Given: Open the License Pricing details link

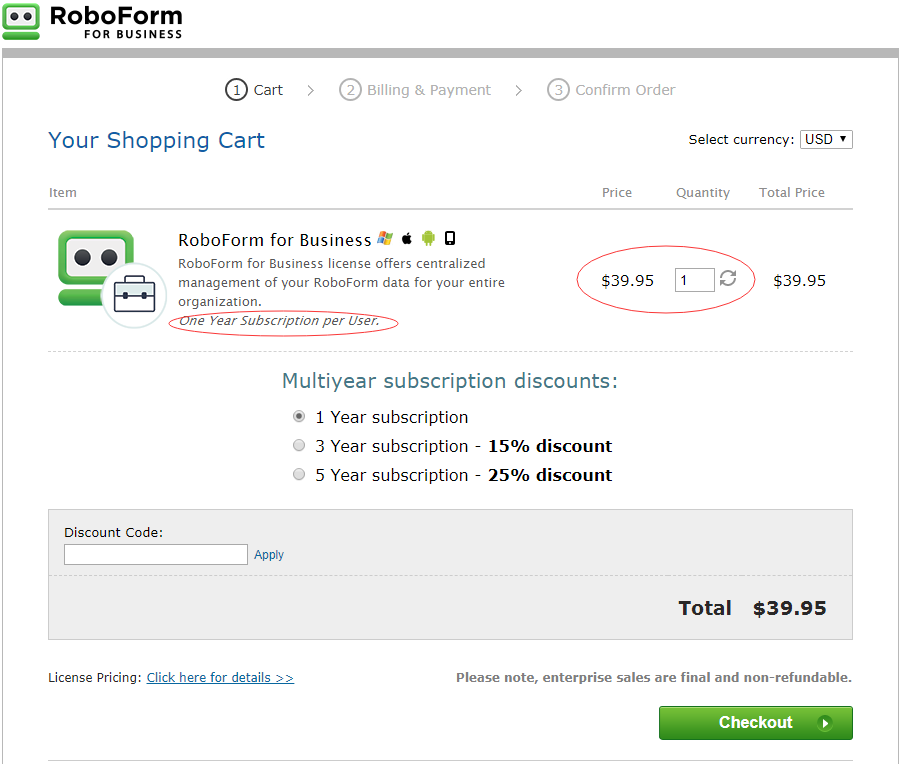Looking at the screenshot, I should click(x=220, y=678).
